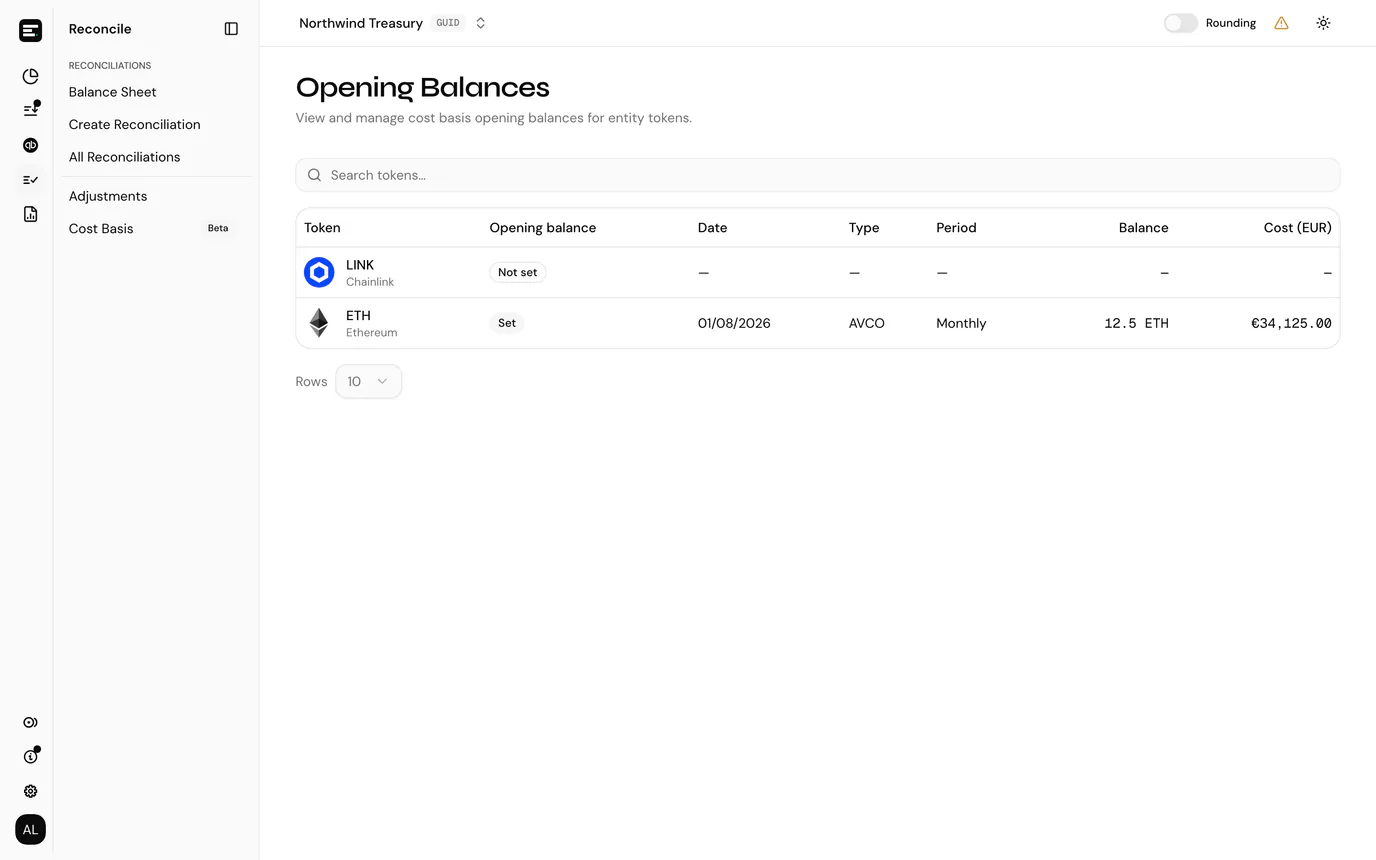Viewport: 1376px width, 860px height.
Task: Go to Balance Sheet
Action: (x=113, y=92)
